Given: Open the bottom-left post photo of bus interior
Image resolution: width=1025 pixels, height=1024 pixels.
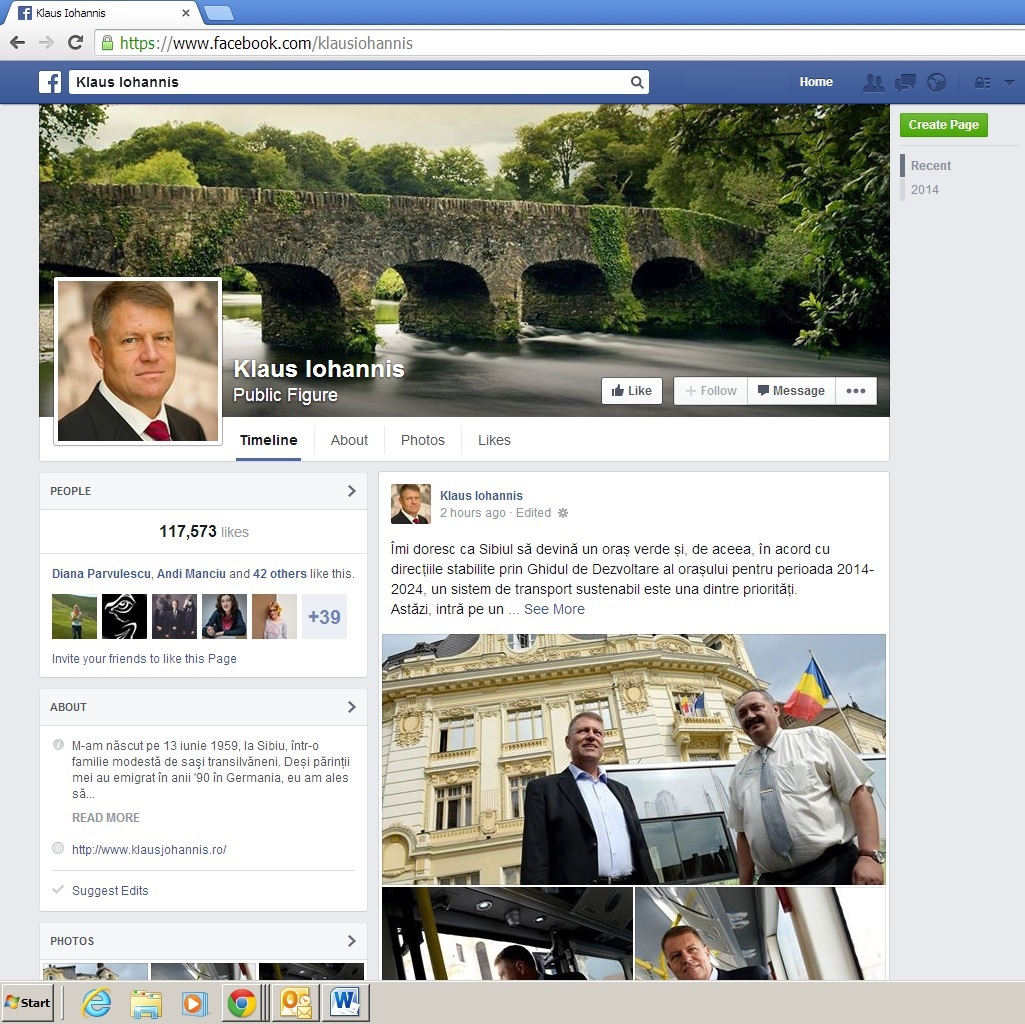Looking at the screenshot, I should coord(507,934).
